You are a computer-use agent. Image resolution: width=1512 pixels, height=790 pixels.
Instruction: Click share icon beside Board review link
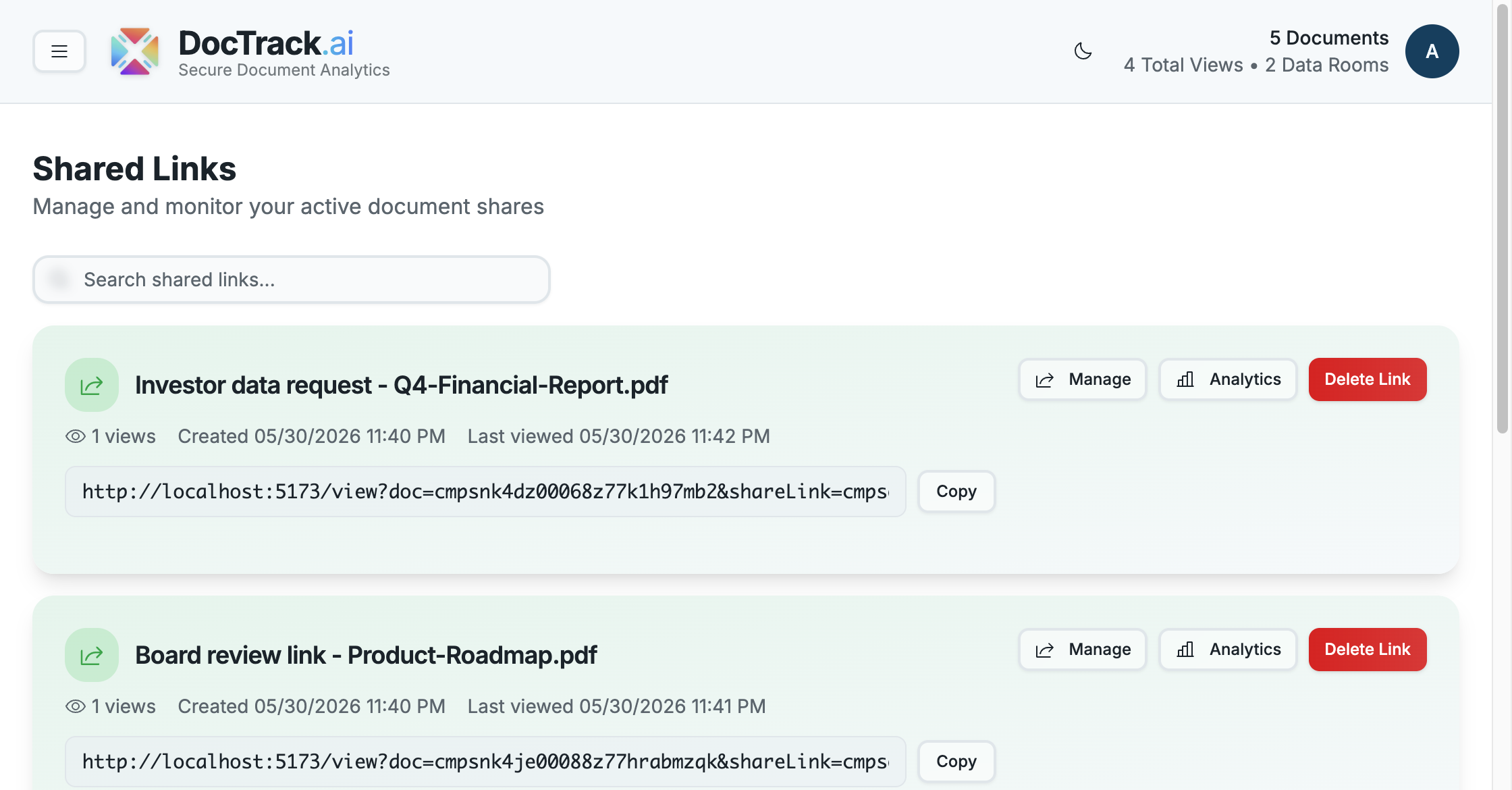92,655
